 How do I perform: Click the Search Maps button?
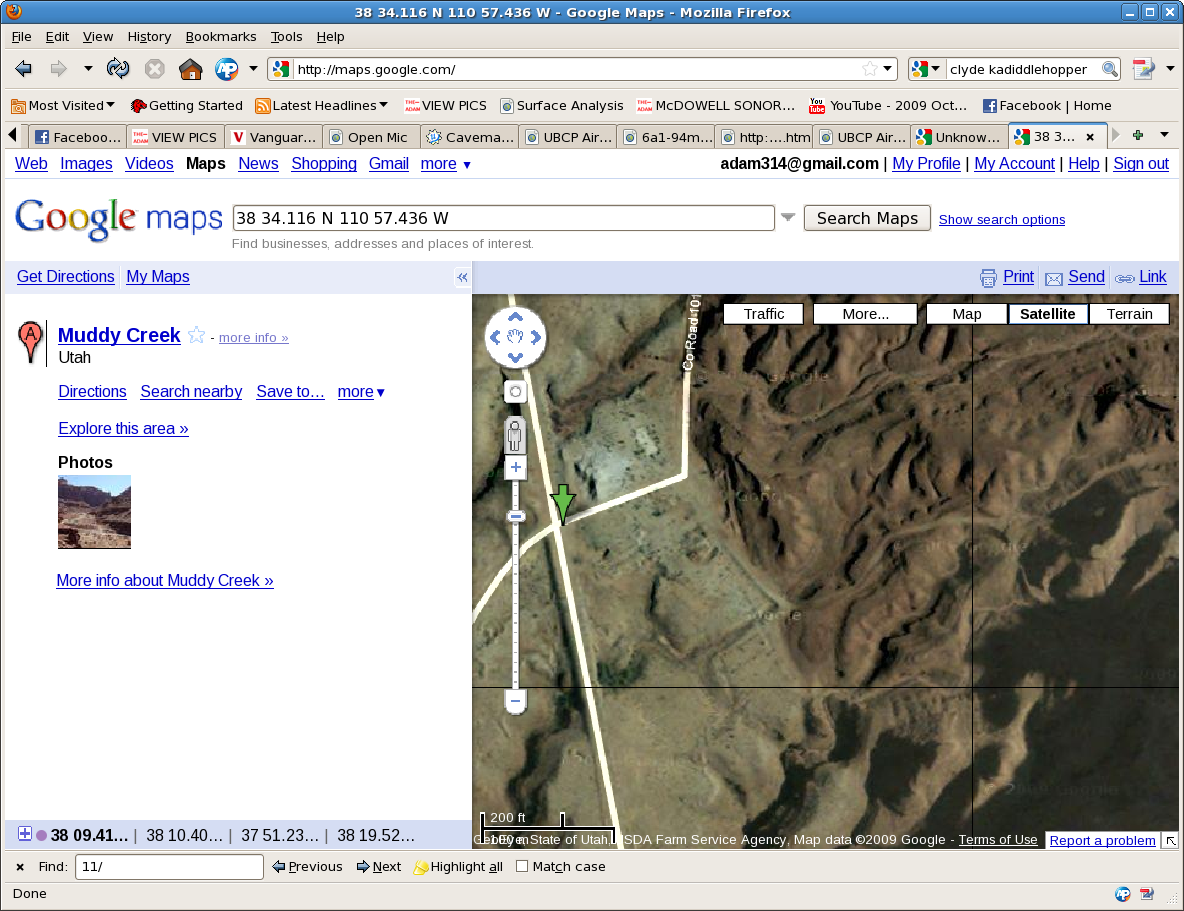pyautogui.click(x=867, y=218)
